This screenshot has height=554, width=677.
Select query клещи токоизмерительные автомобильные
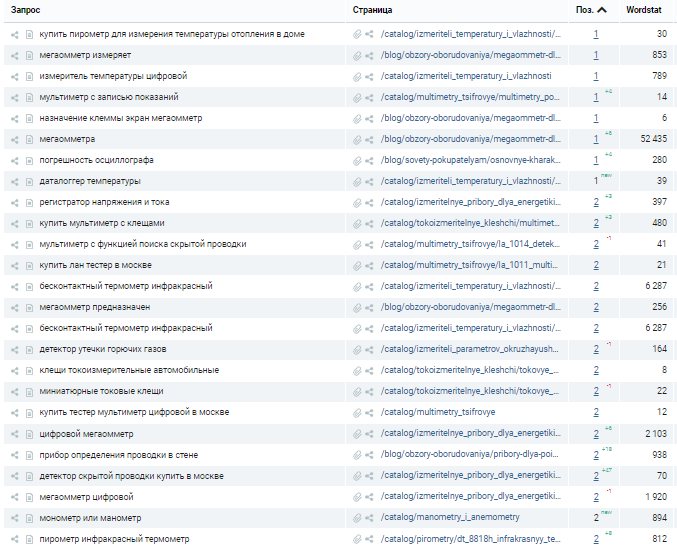(129, 370)
